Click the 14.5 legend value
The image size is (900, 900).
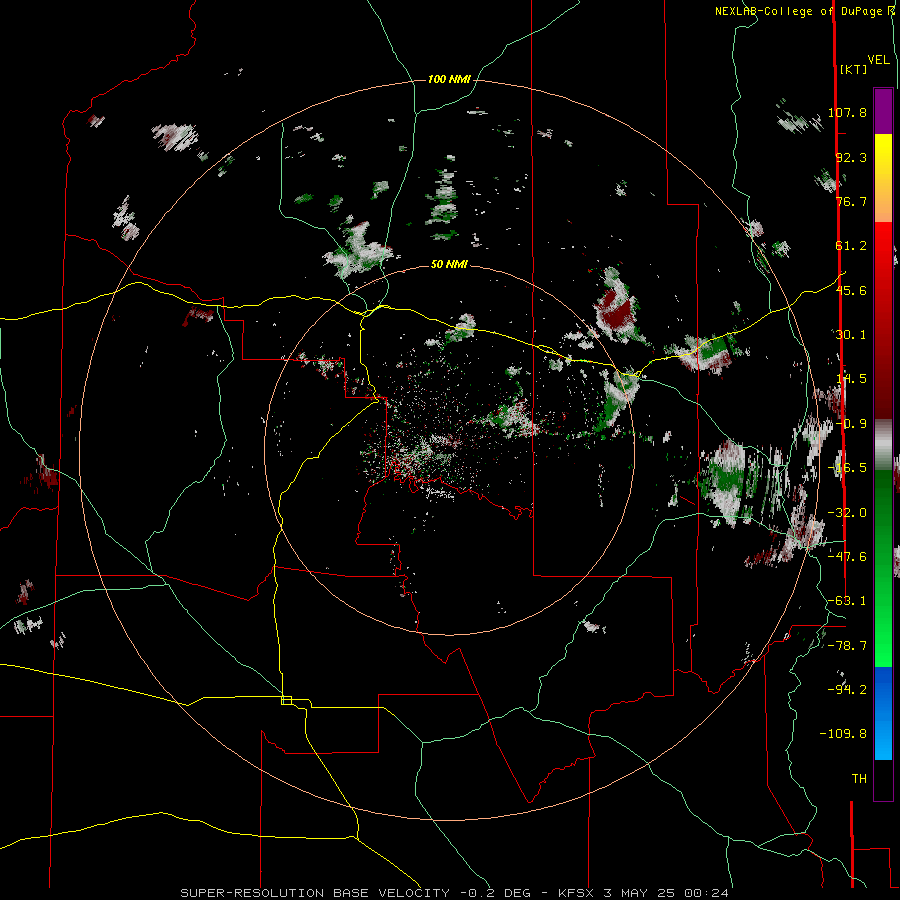click(x=851, y=379)
